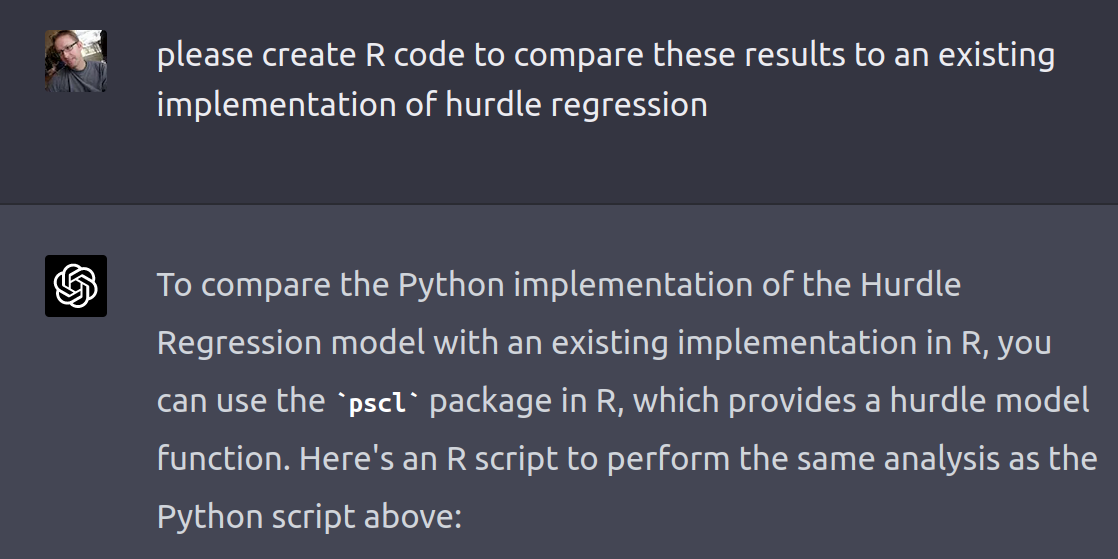Viewport: 1118px width, 559px height.
Task: Click the word "Hurdle" in the first response line
Action: coord(910,285)
